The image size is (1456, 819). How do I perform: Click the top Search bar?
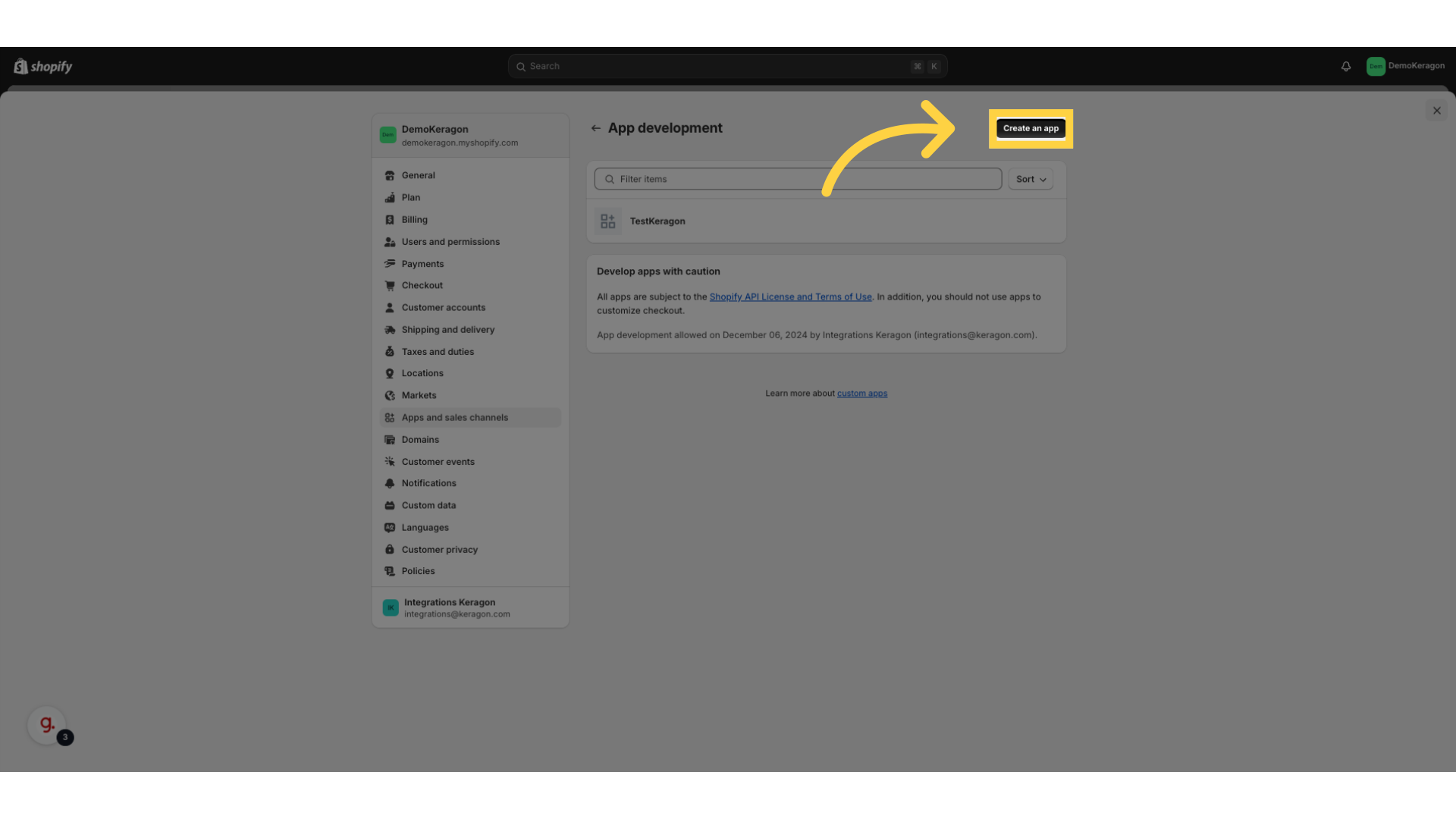(727, 67)
